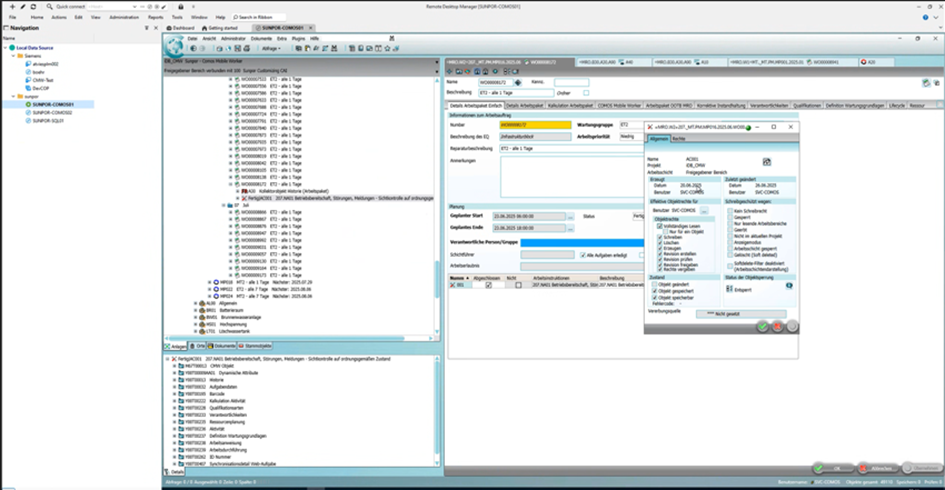Click the 'Nicht gesetzt' Vererbungsquelle button
The image size is (945, 490).
(743, 314)
